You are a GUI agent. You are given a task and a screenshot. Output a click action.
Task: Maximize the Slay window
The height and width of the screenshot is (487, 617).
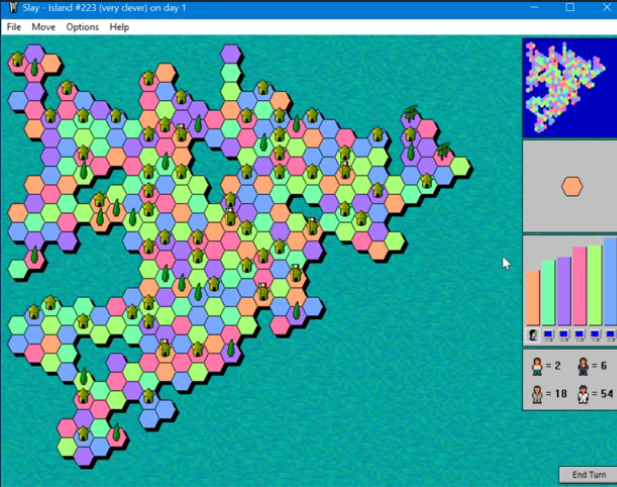(570, 8)
